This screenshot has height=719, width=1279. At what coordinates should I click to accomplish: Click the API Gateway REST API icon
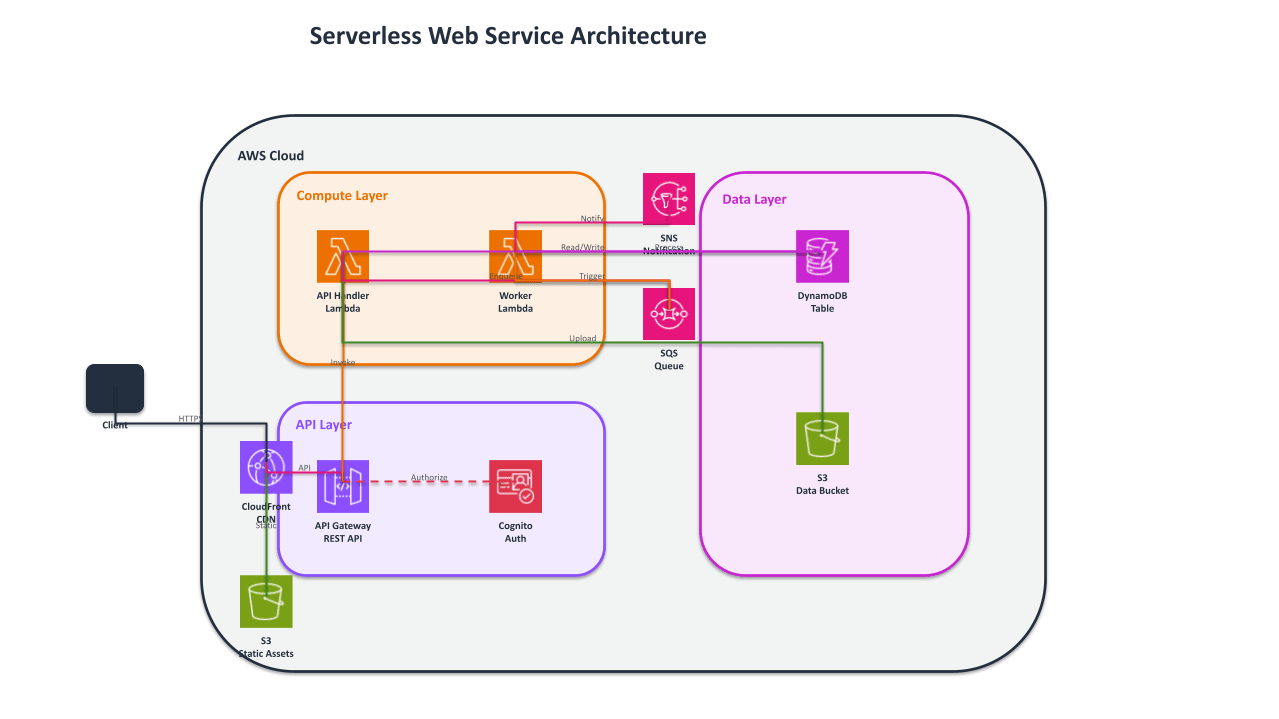tap(342, 486)
